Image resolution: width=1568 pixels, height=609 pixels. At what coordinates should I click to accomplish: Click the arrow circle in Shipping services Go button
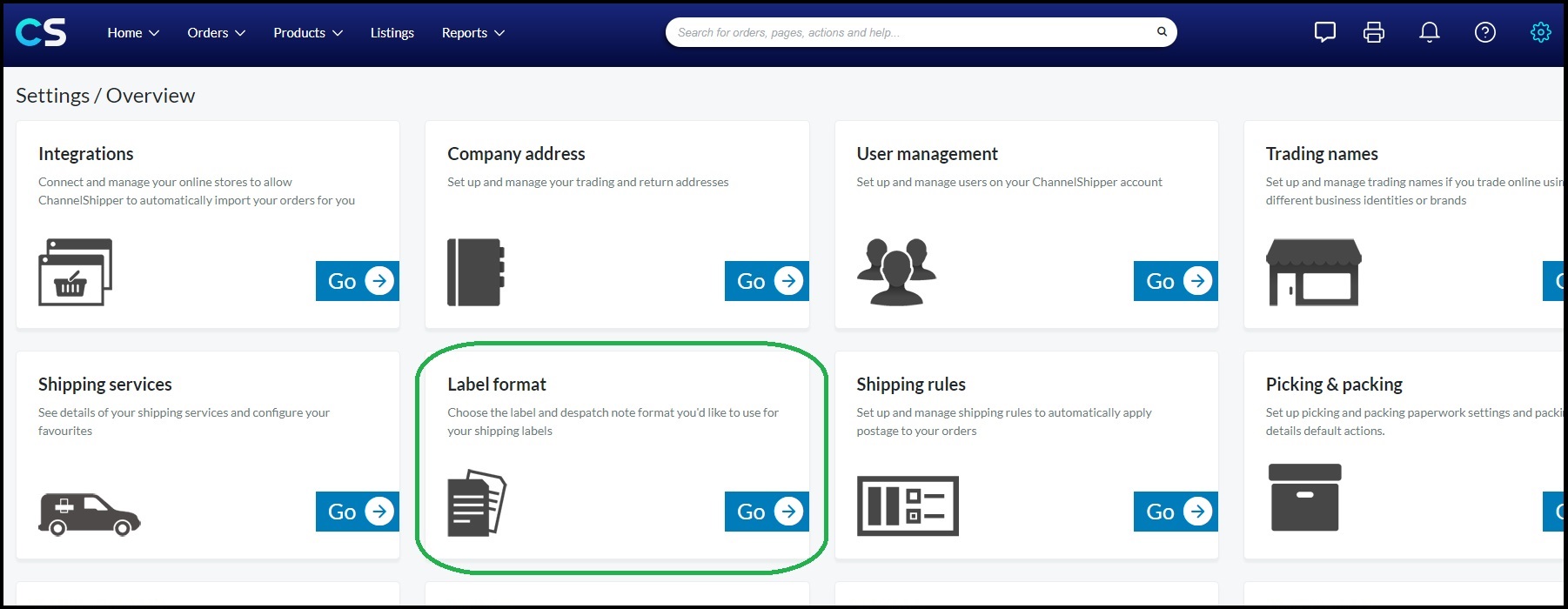point(379,512)
